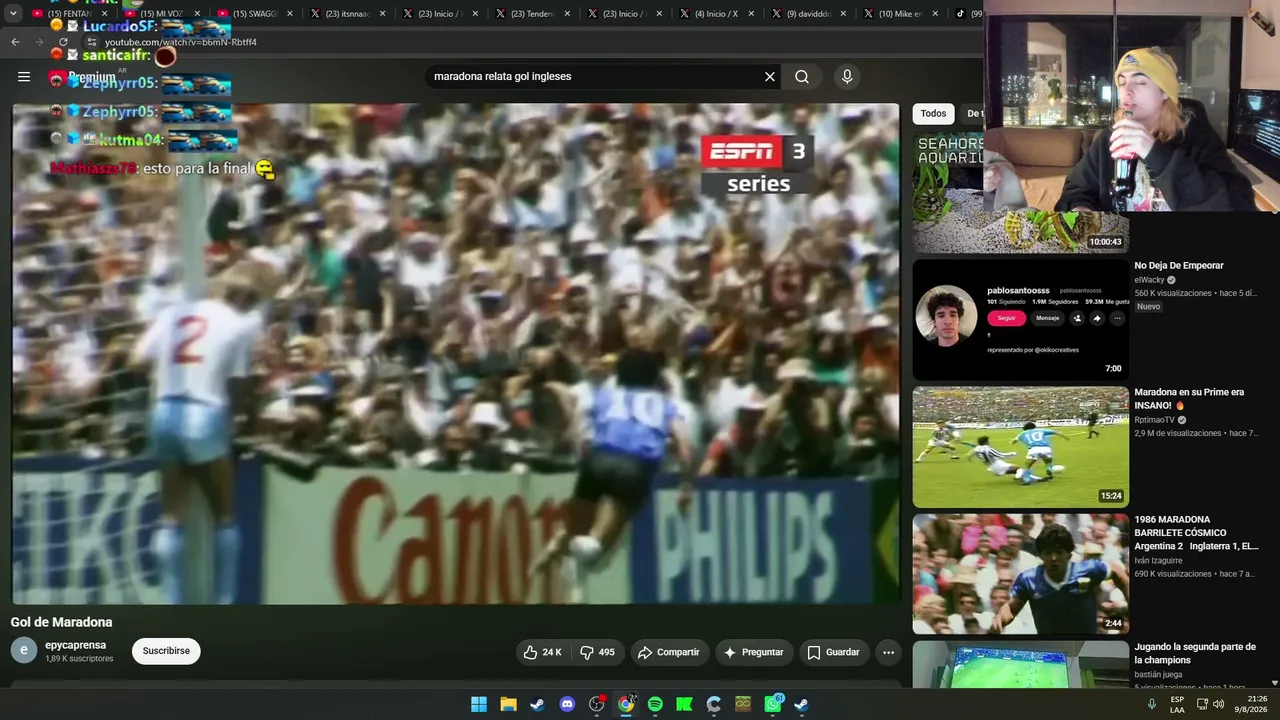Like the video with thumbs-up 24 K

coord(542,652)
